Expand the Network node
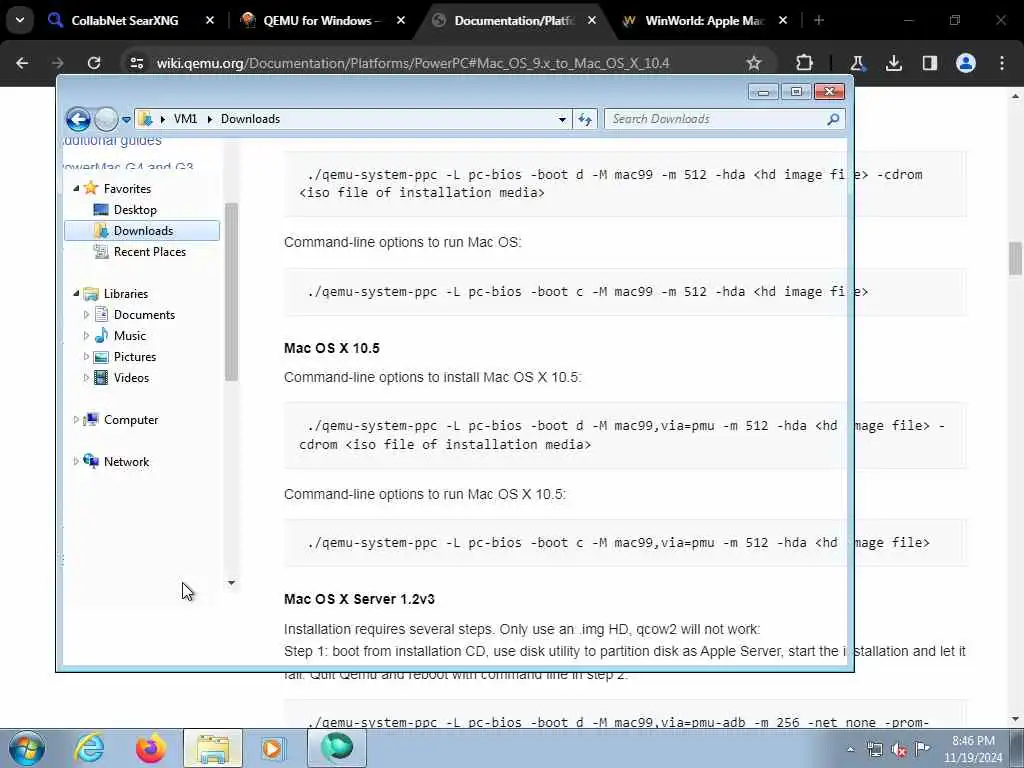 pyautogui.click(x=76, y=461)
